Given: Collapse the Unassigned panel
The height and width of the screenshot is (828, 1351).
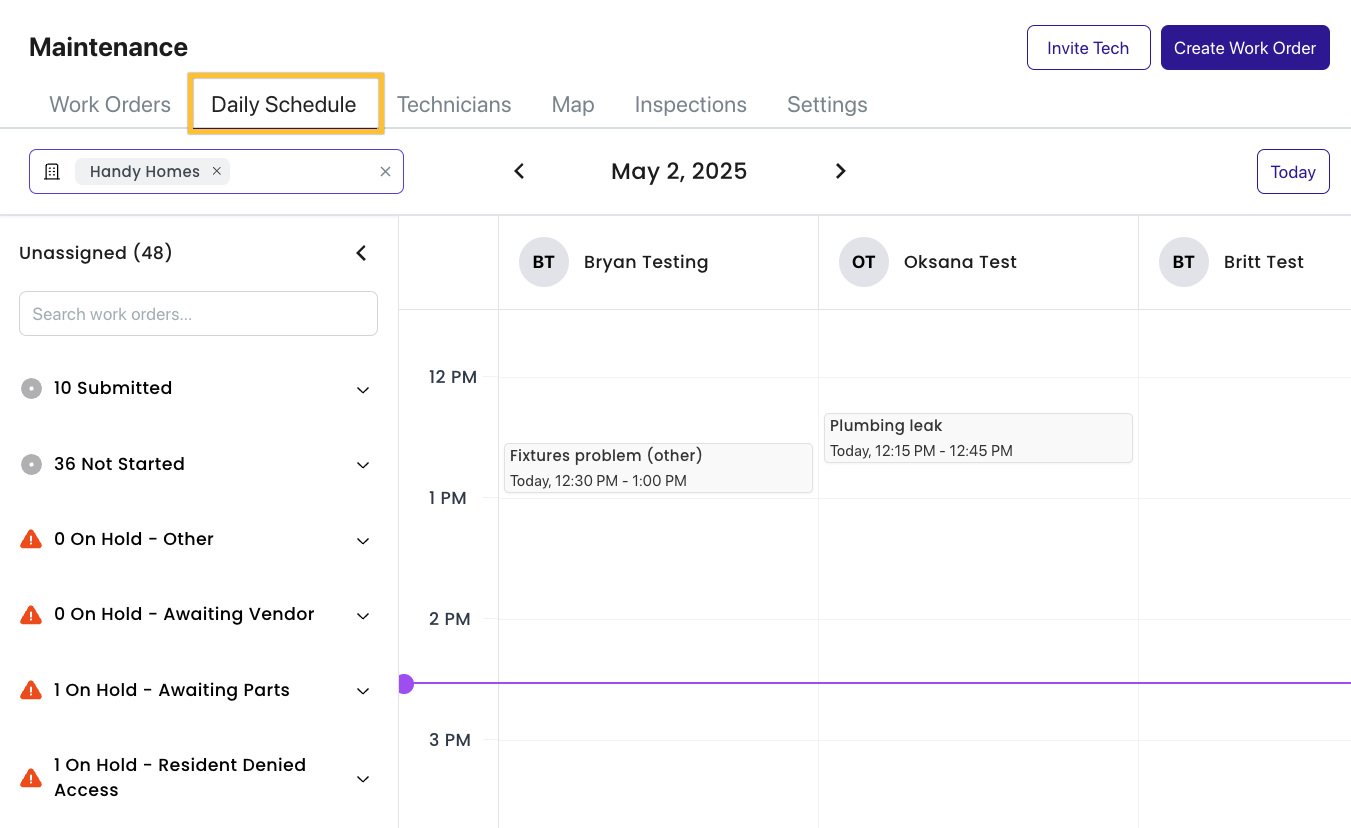Looking at the screenshot, I should pos(362,253).
